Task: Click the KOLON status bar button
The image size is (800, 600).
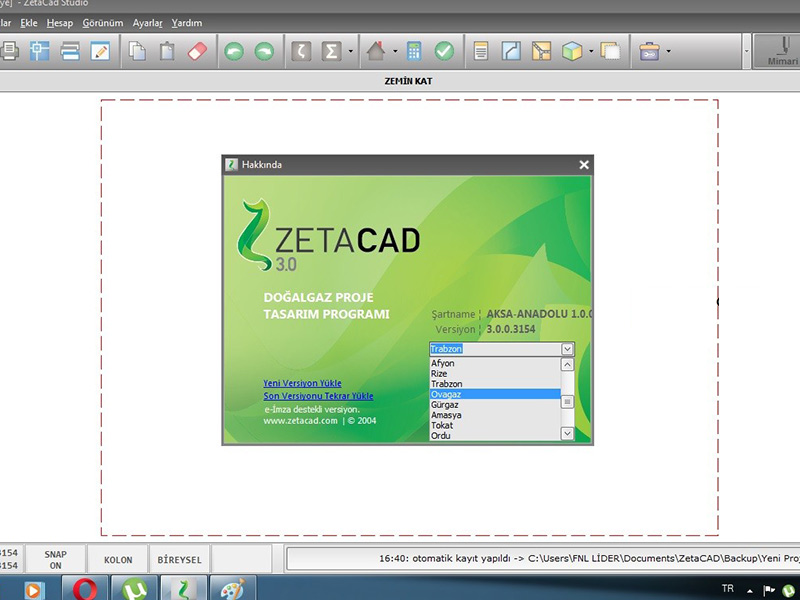Action: (118, 560)
